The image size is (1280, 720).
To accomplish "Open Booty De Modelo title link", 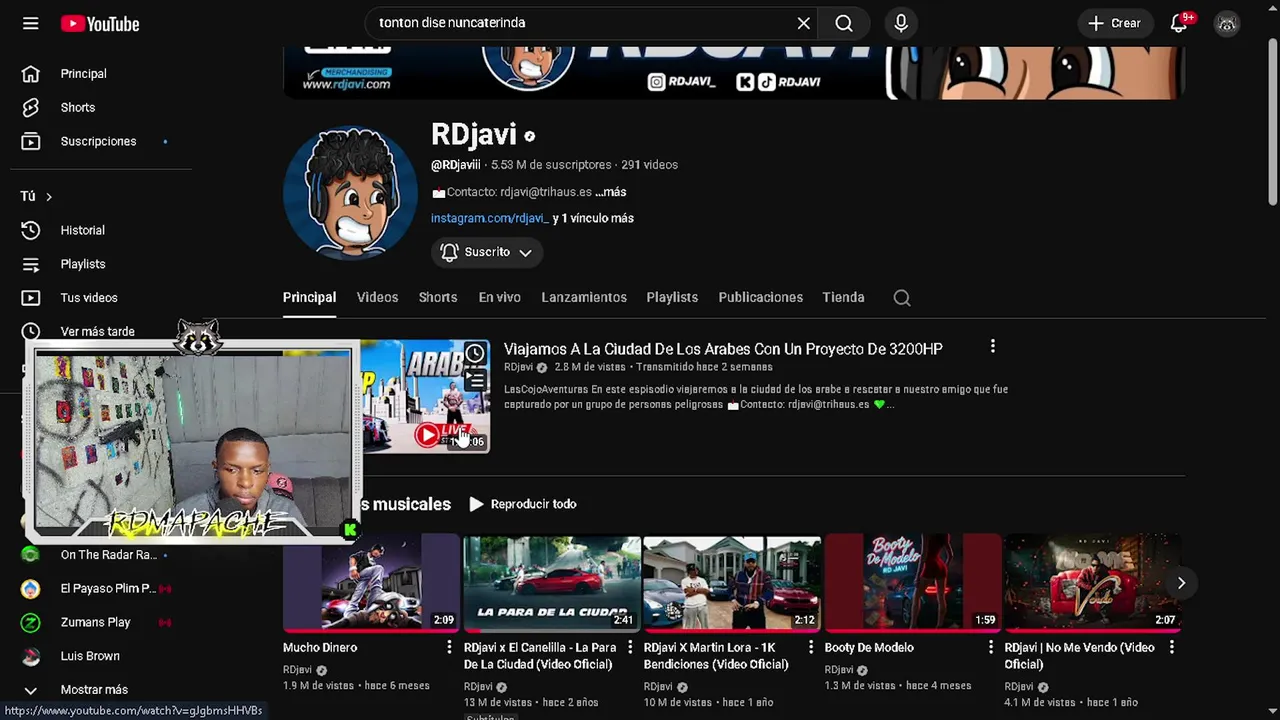I will 869,648.
